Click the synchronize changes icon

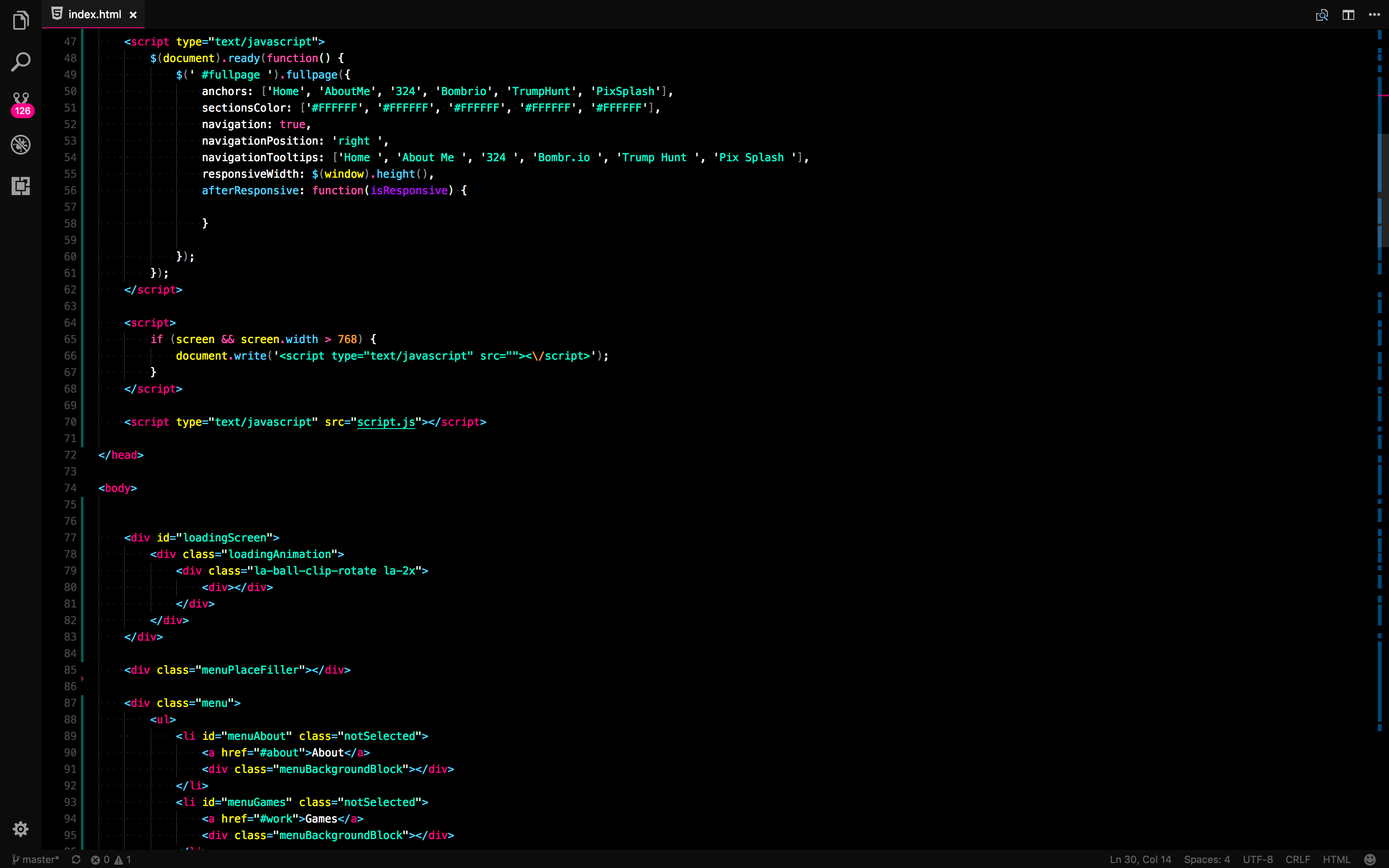point(76,859)
